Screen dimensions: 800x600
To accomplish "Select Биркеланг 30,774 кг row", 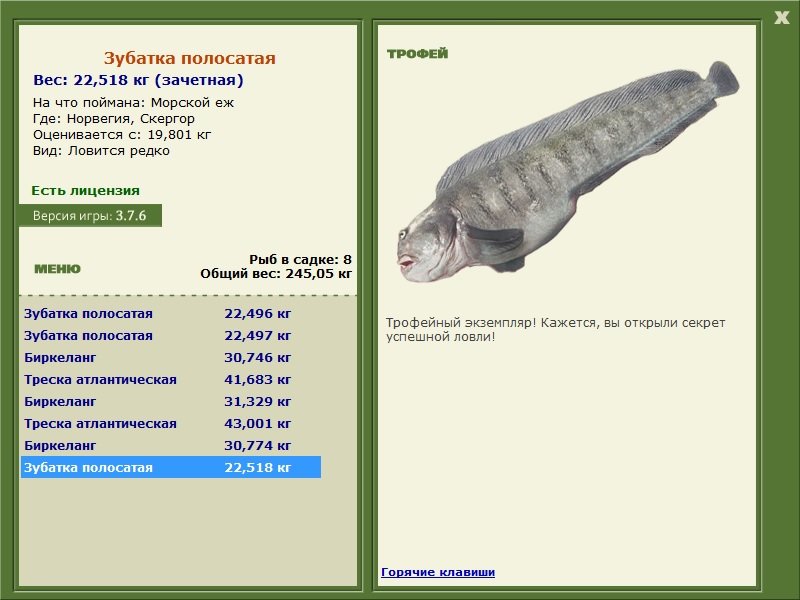I will (171, 445).
